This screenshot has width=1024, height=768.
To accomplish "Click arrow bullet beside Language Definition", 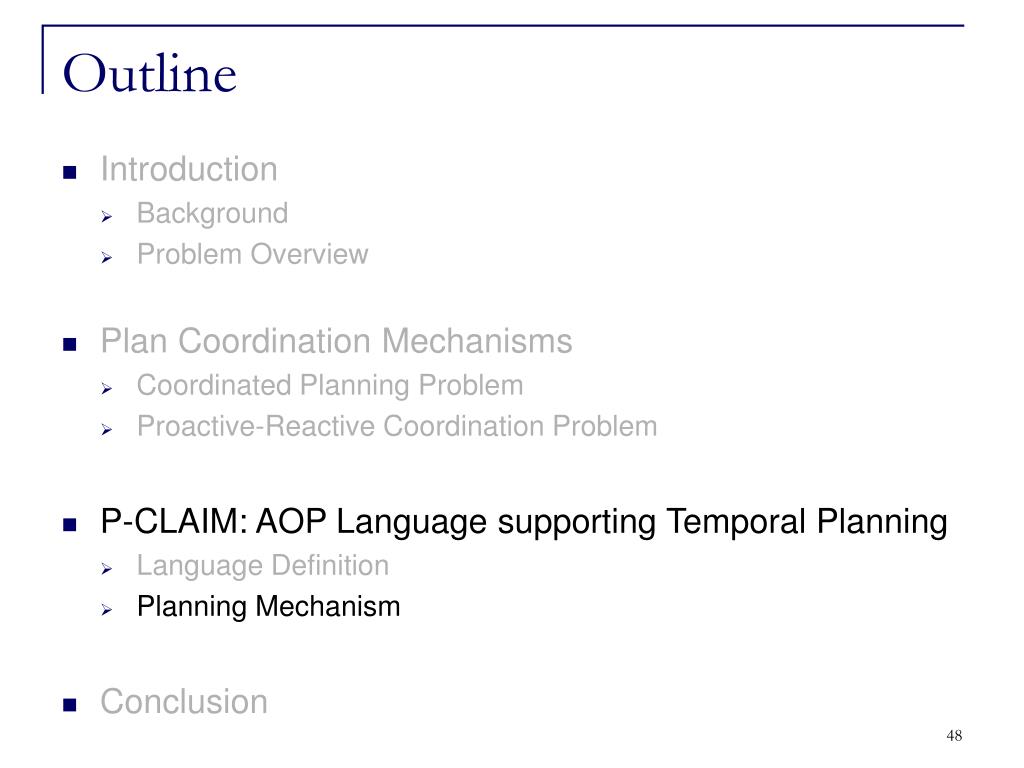I will click(107, 569).
